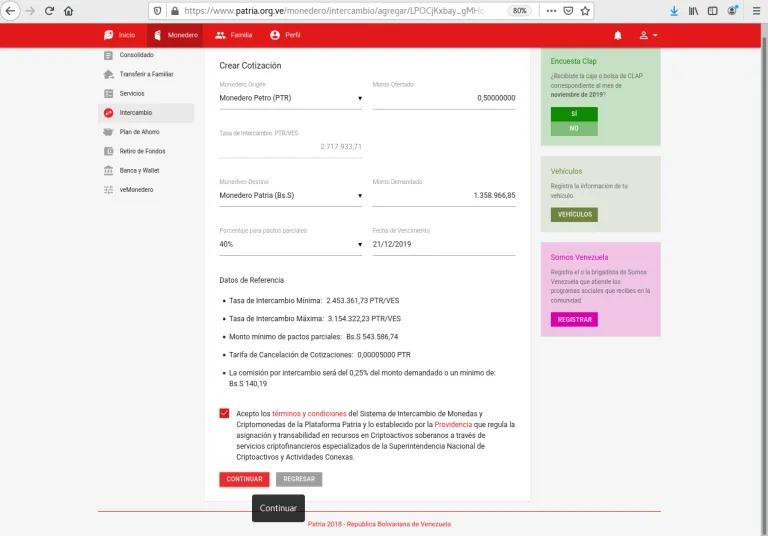
Task: Open the Perfil tab
Action: click(x=285, y=35)
